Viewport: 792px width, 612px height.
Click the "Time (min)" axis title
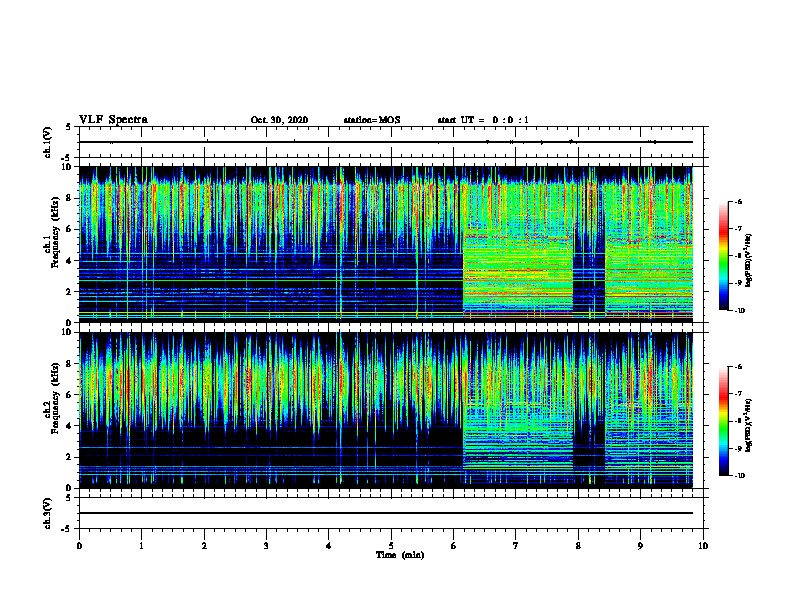point(400,555)
